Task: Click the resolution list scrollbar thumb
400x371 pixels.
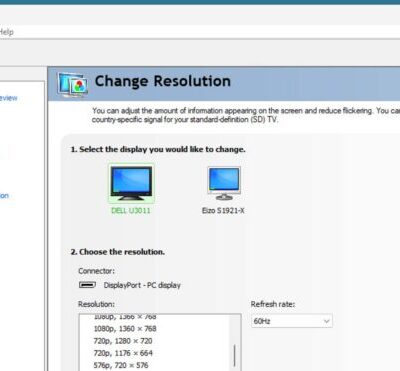Action: (235, 355)
